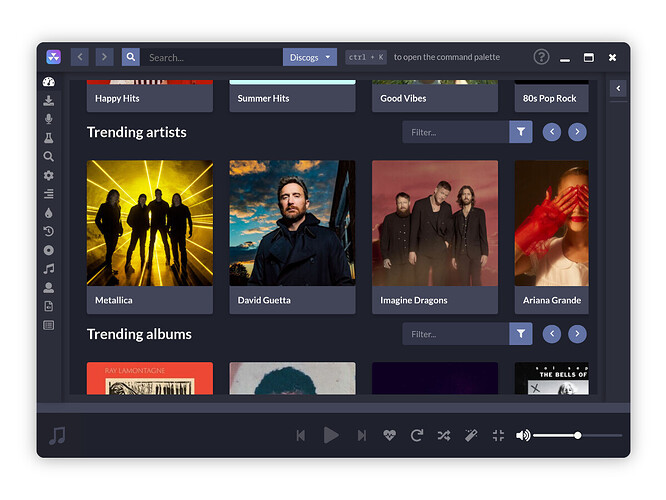This screenshot has width=666, height=500.
Task: Apply the Trending artists filter button
Action: click(x=521, y=132)
